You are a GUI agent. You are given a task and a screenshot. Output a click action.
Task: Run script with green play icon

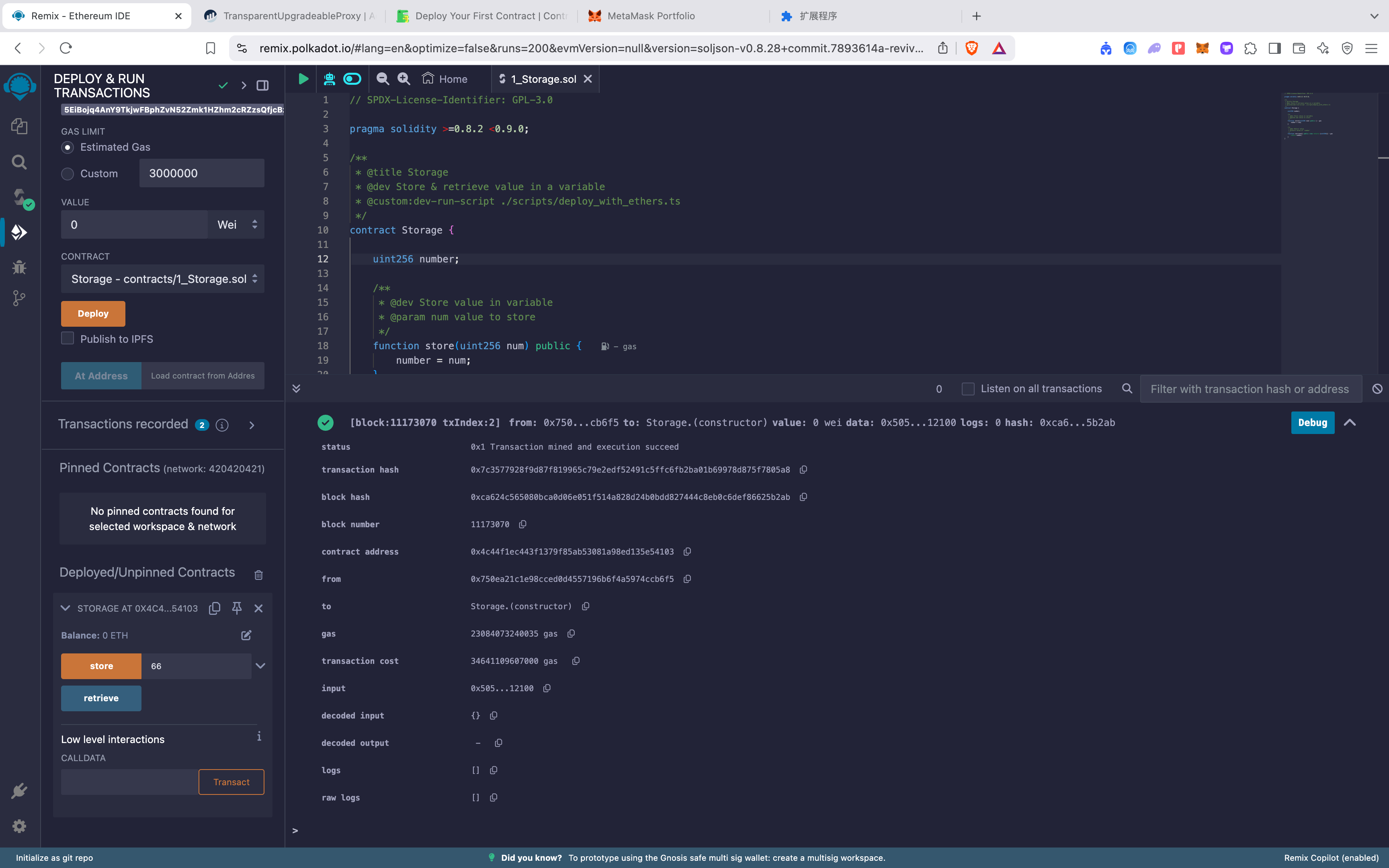[303, 79]
